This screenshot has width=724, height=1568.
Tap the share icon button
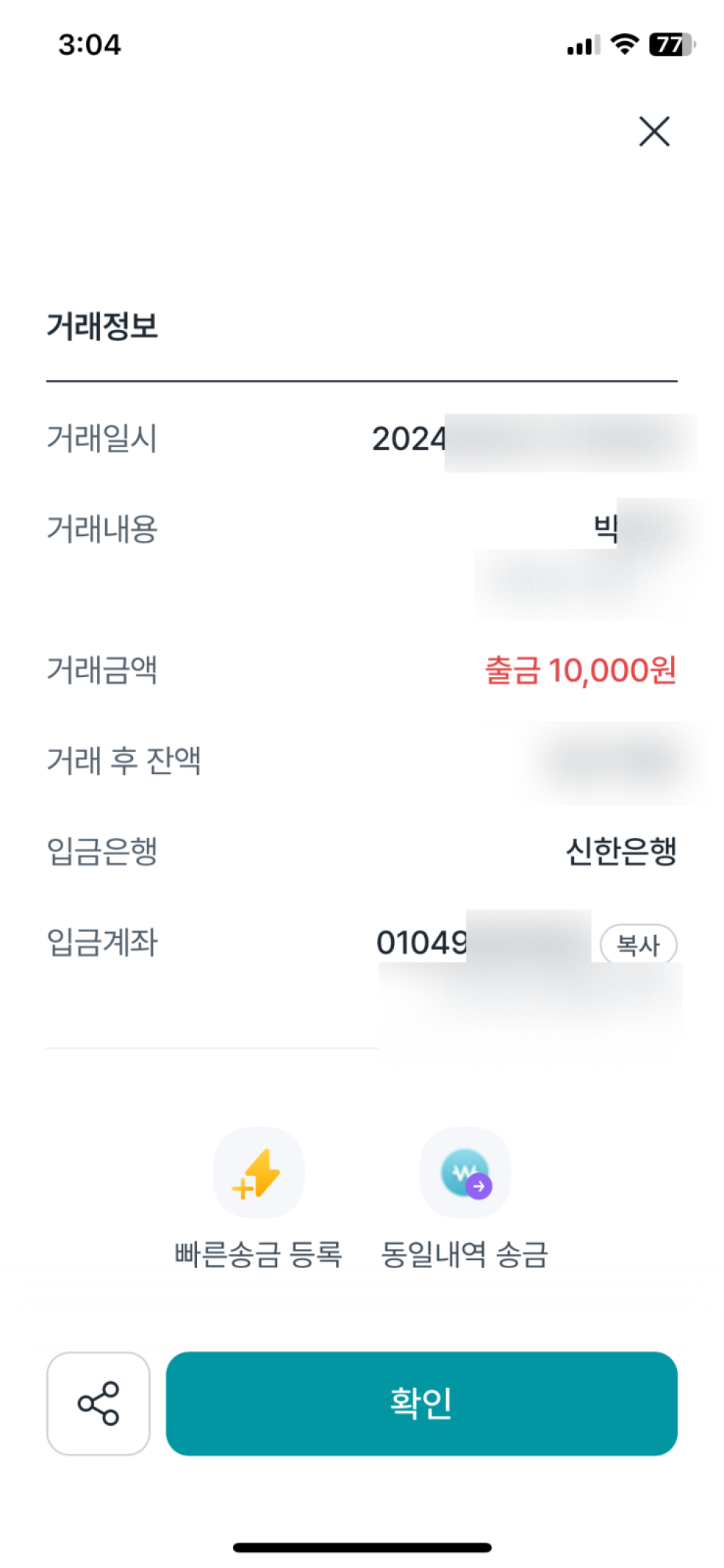click(x=98, y=1403)
